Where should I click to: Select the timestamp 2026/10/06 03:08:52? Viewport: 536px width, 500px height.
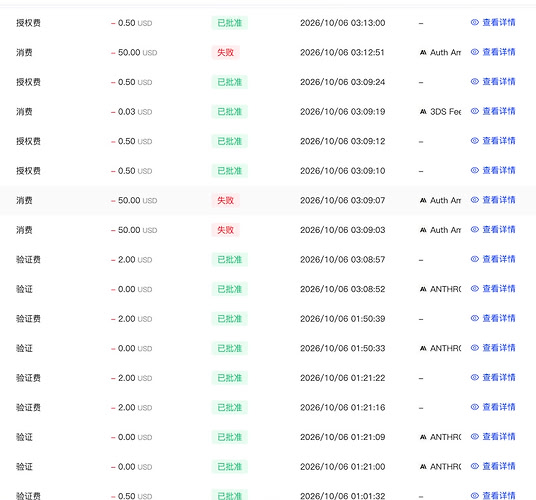pos(343,289)
